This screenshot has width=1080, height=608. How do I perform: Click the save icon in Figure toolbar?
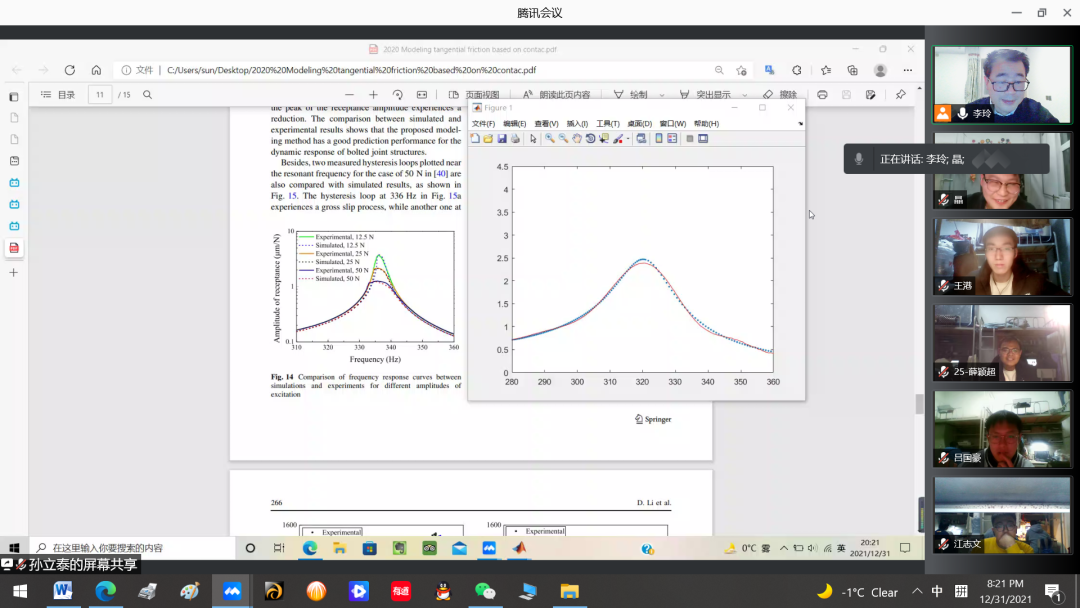pos(502,139)
